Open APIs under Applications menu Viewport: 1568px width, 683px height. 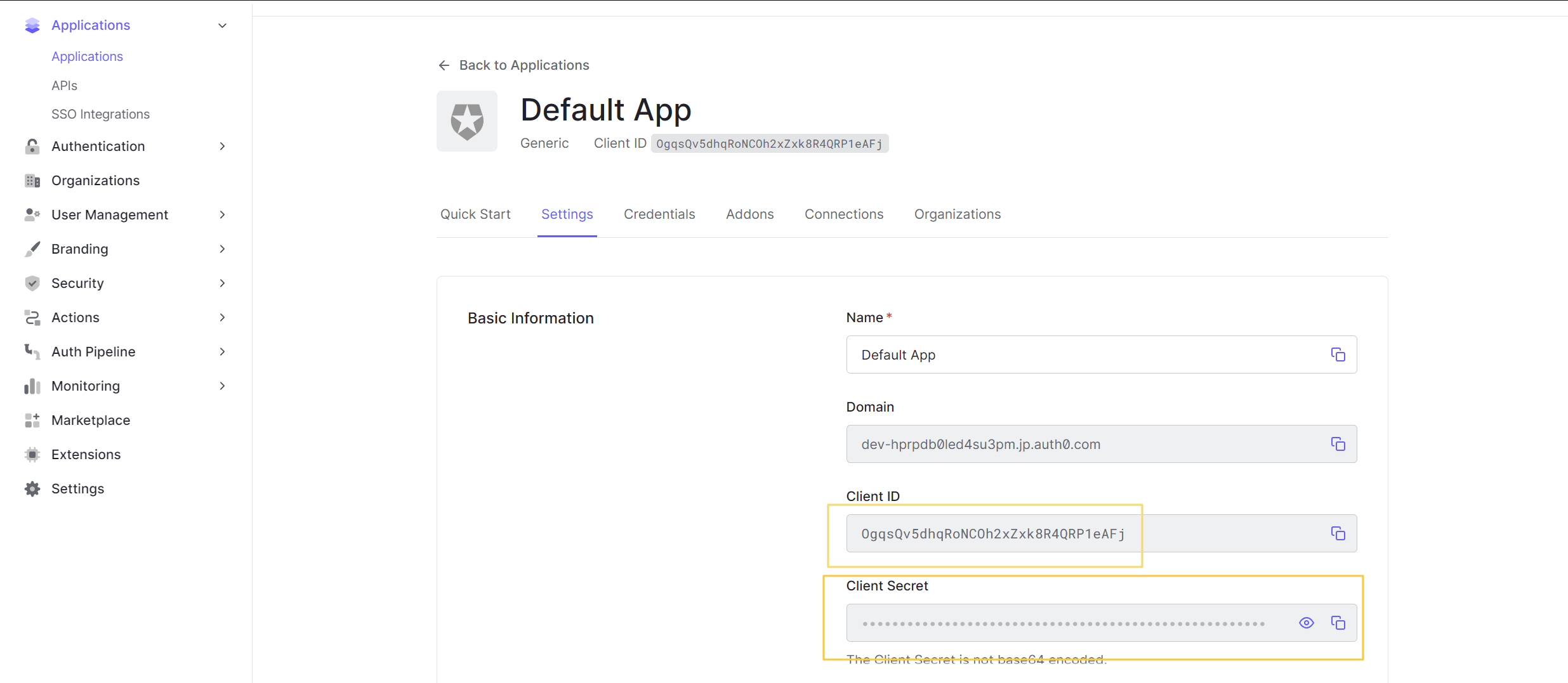64,86
